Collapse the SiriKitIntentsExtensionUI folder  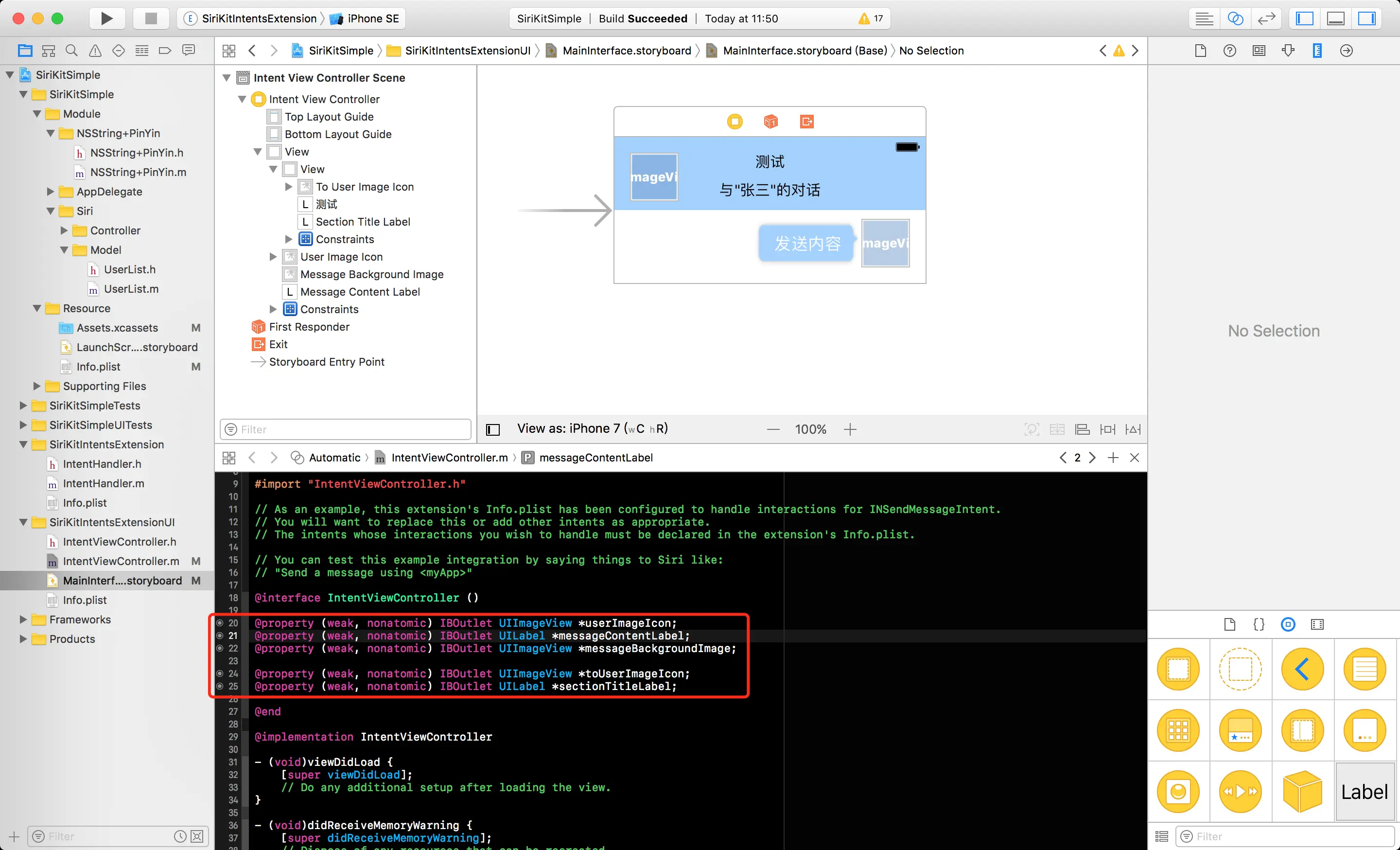[x=23, y=522]
